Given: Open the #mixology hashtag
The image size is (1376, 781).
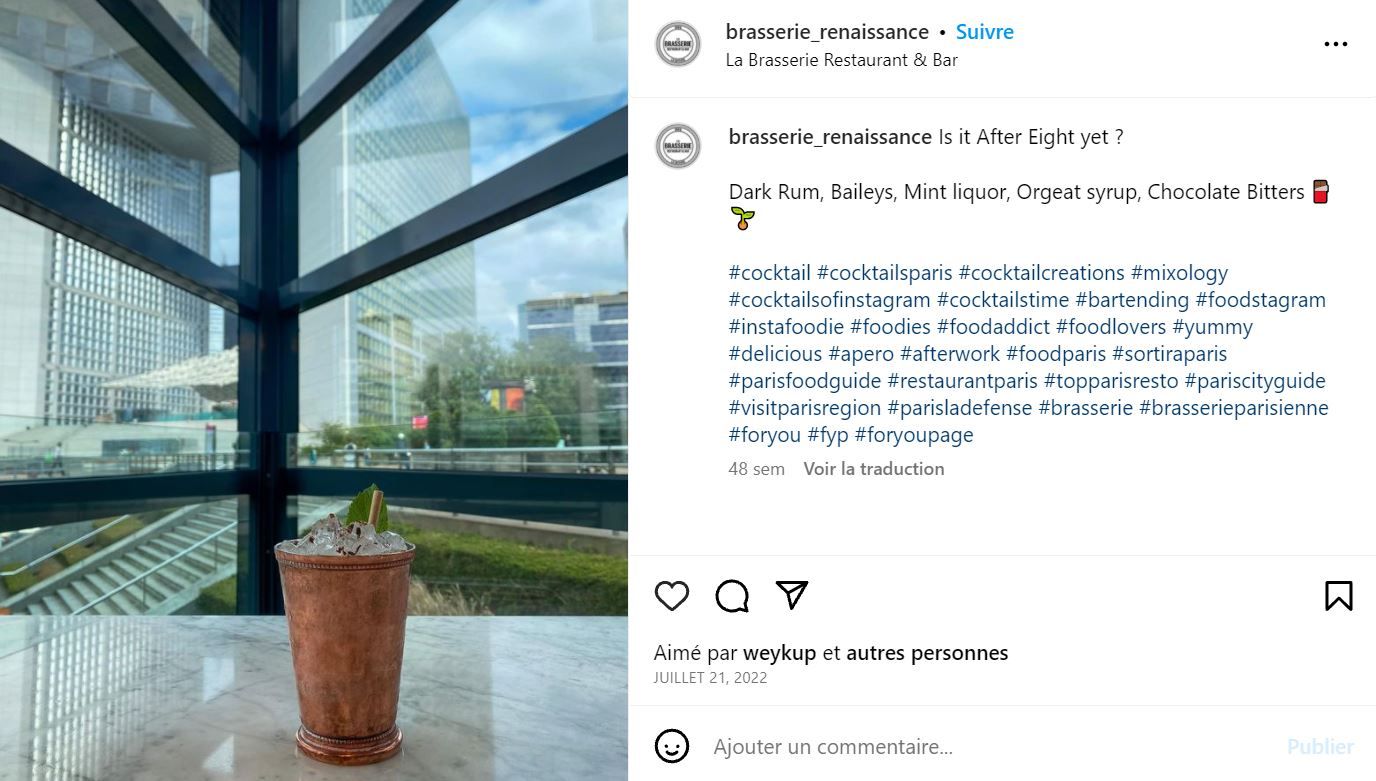Looking at the screenshot, I should (1179, 273).
